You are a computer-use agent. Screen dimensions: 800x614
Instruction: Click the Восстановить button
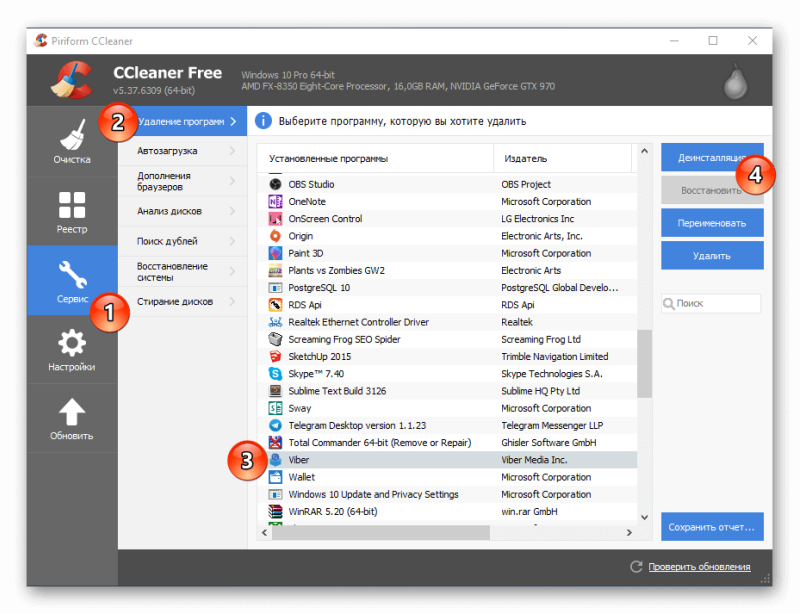click(x=712, y=190)
